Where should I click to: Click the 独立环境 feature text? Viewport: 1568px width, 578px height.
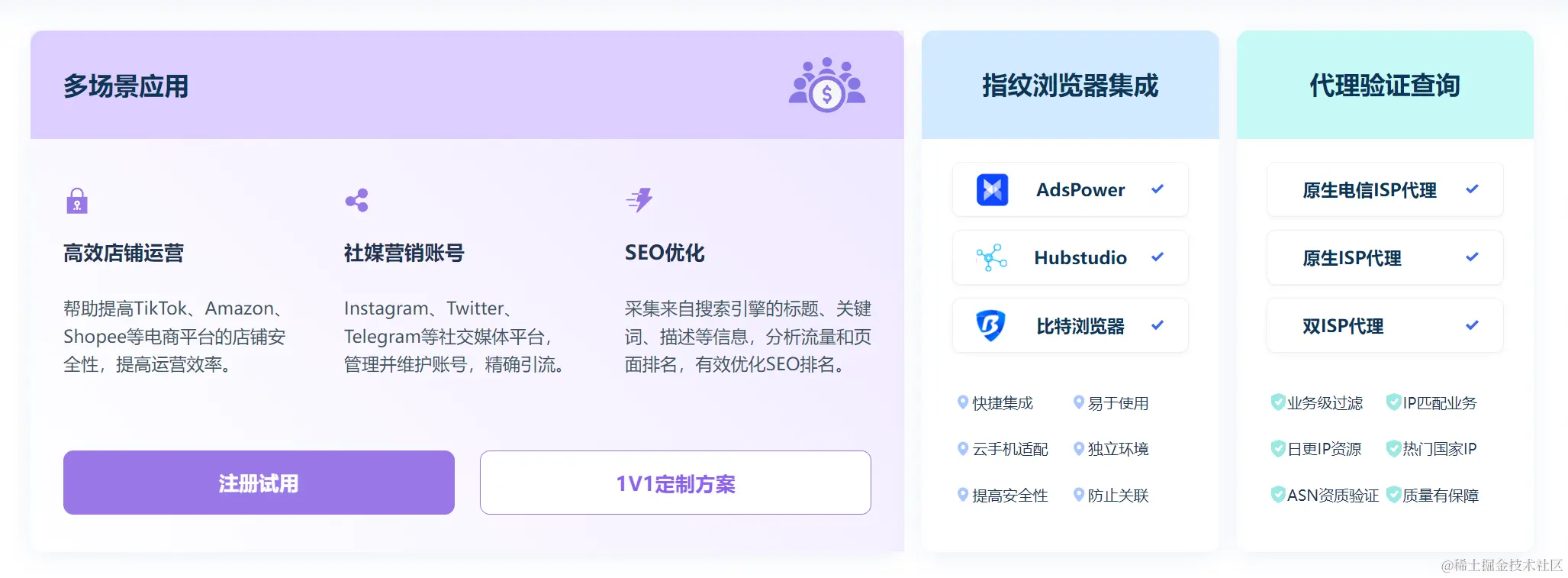pos(1119,449)
